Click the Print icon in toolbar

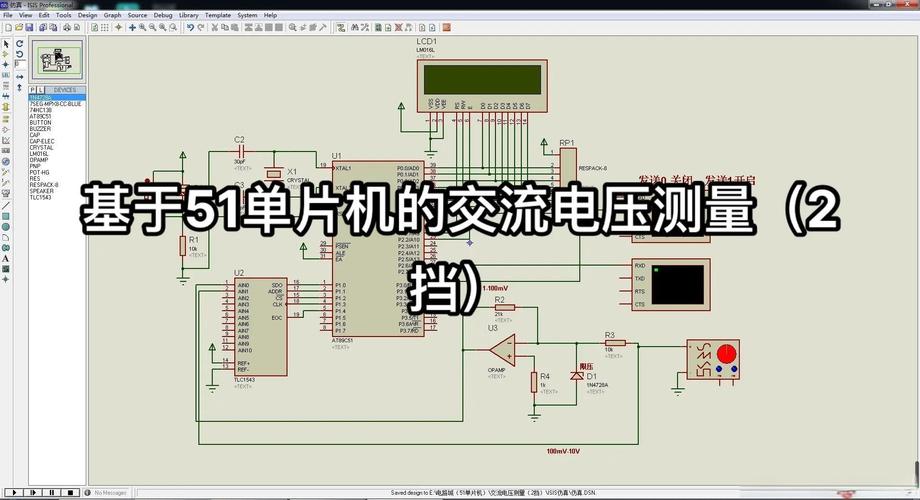tap(67, 28)
